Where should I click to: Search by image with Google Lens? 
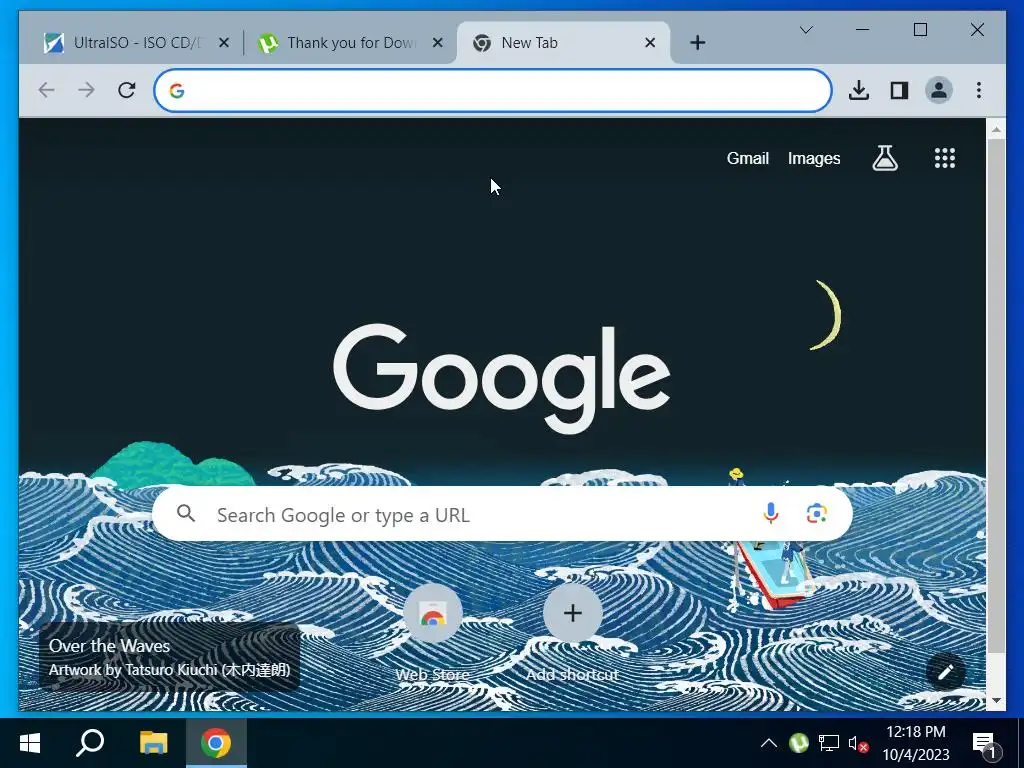pos(816,514)
